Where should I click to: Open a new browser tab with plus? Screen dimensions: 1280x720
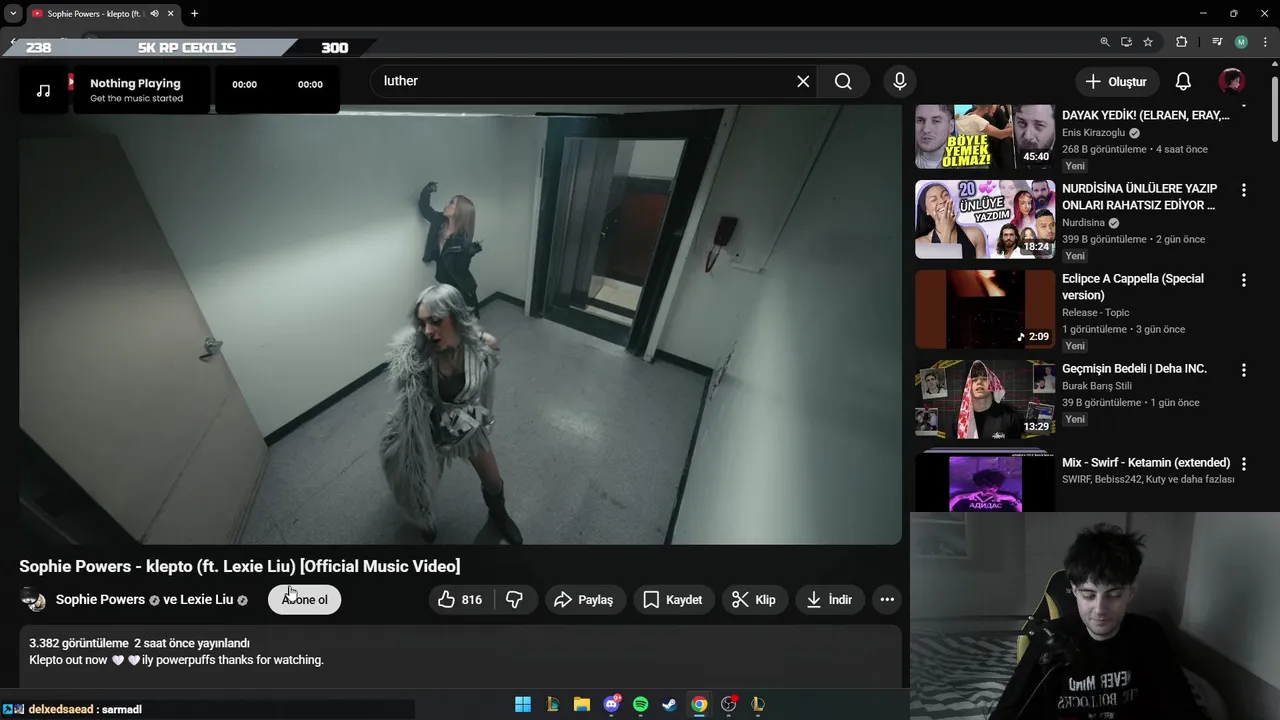click(x=194, y=14)
